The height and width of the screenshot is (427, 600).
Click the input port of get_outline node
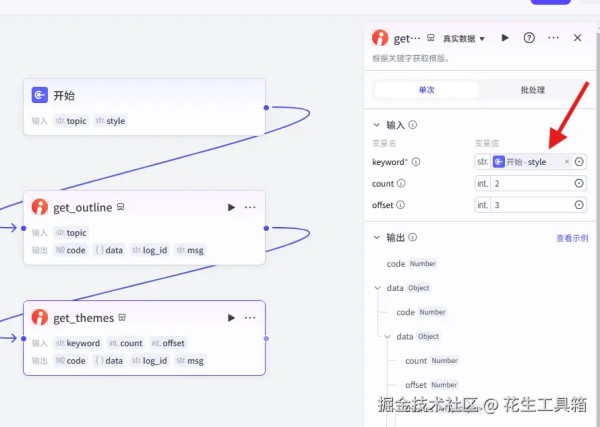pyautogui.click(x=24, y=228)
